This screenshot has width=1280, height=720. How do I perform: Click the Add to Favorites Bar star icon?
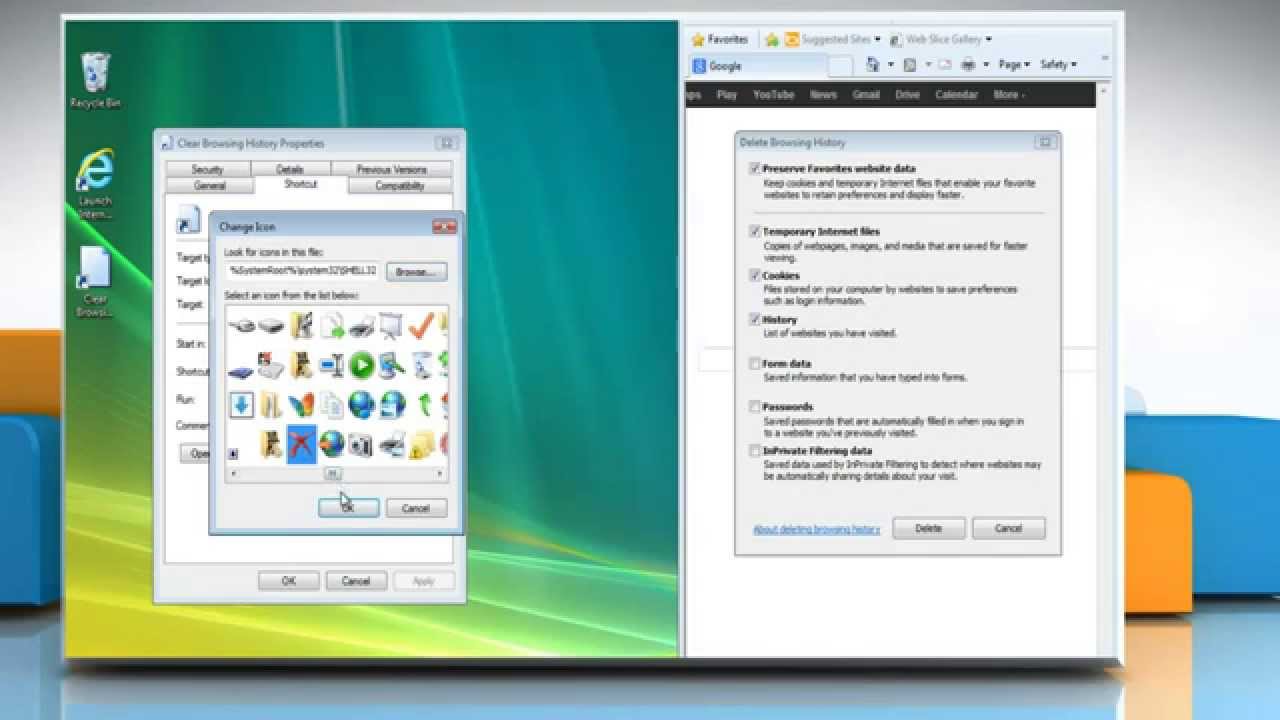[x=772, y=40]
